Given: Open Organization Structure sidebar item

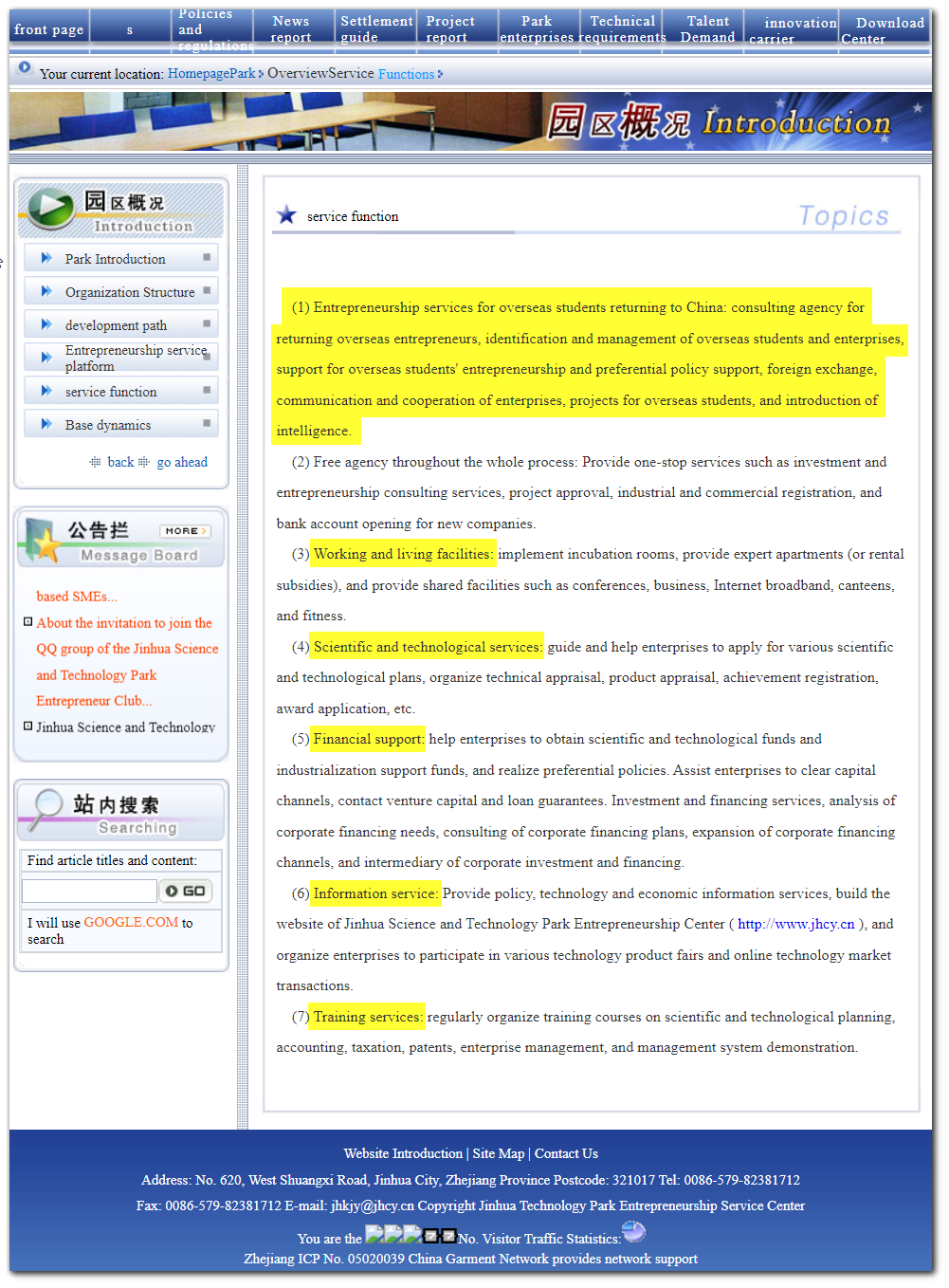Looking at the screenshot, I should [x=130, y=292].
